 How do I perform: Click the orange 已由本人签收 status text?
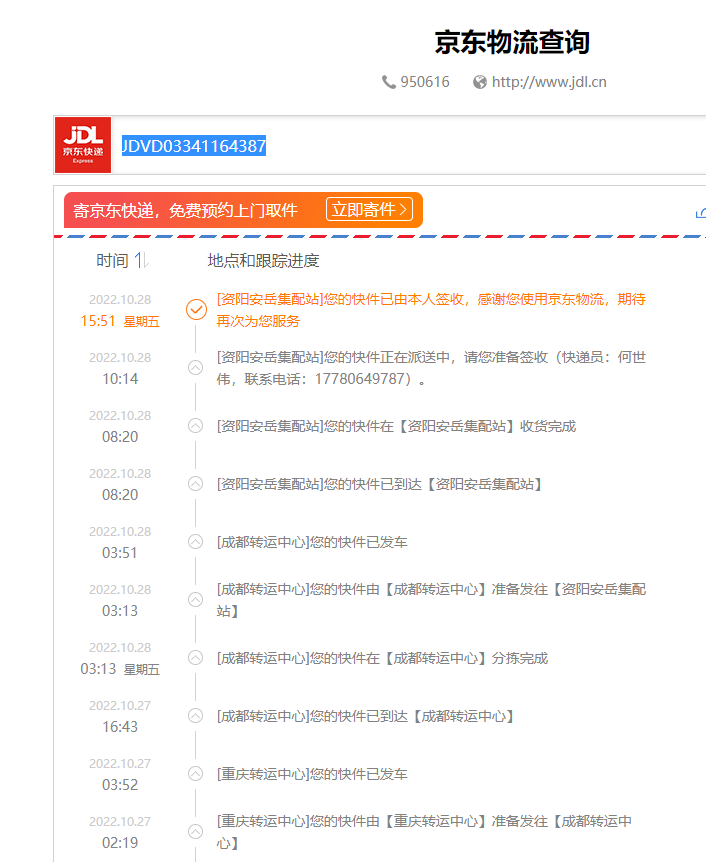point(431,310)
